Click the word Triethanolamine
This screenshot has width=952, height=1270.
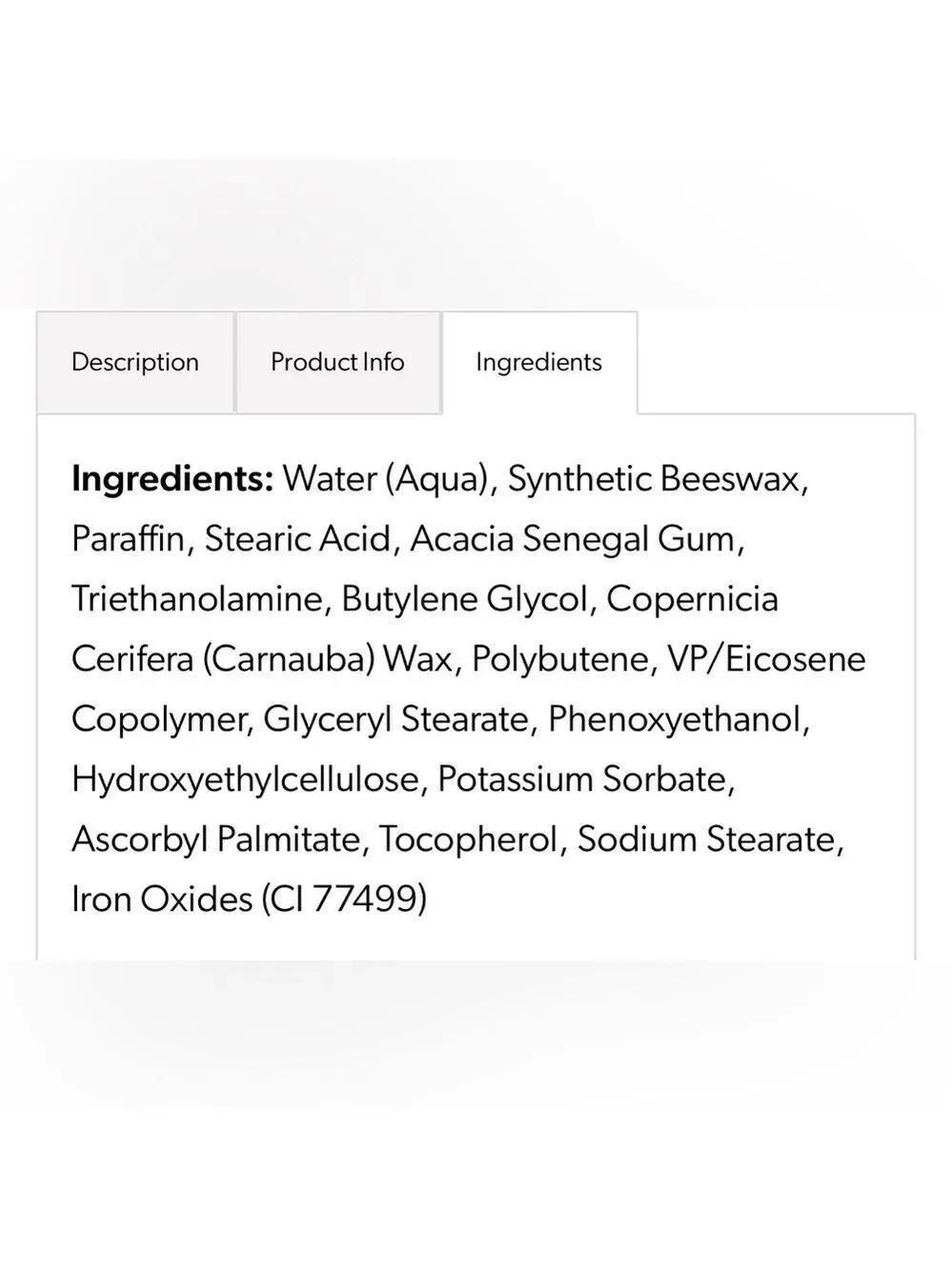(197, 599)
